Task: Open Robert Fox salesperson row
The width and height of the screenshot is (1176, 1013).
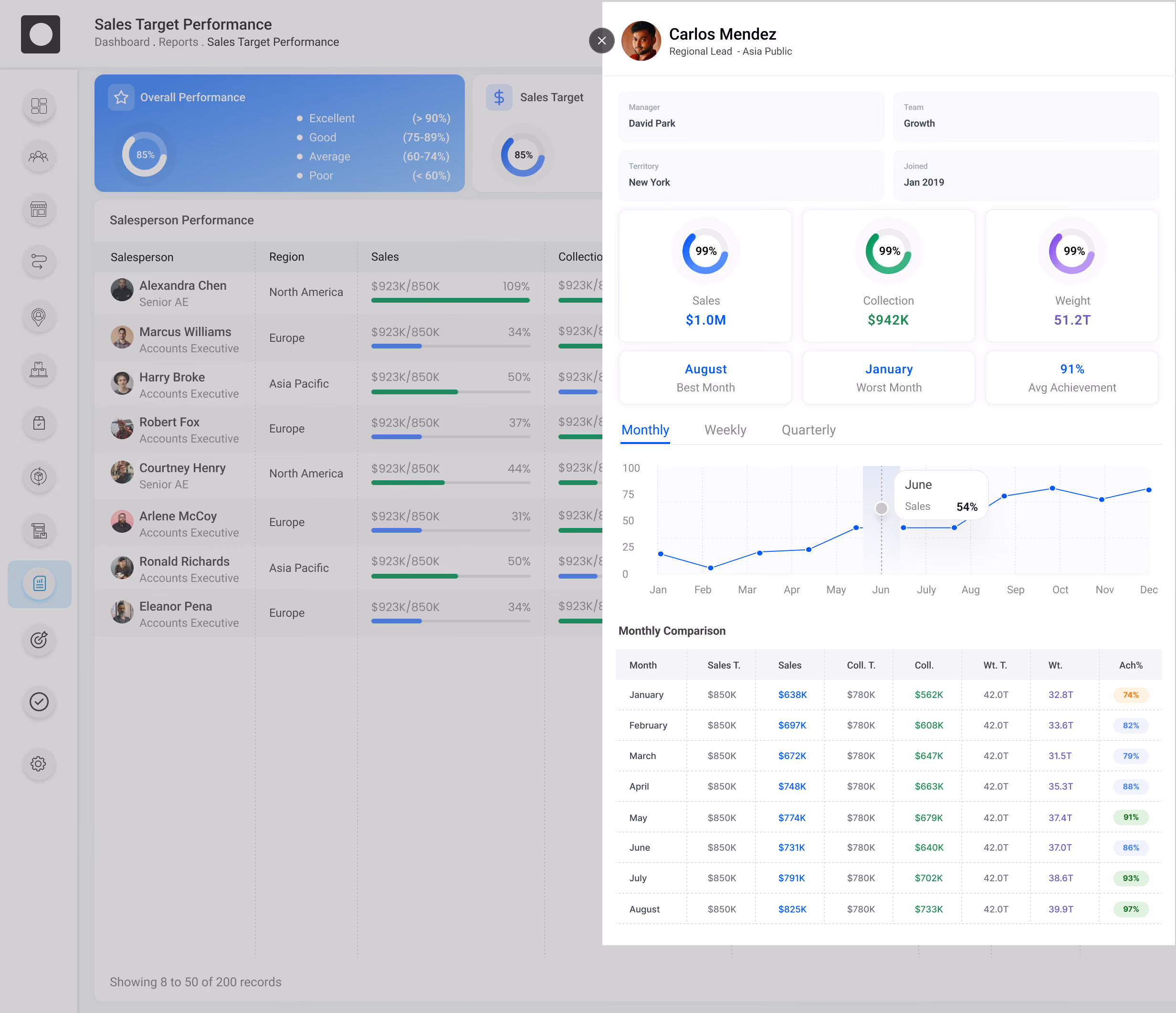Action: [x=348, y=429]
